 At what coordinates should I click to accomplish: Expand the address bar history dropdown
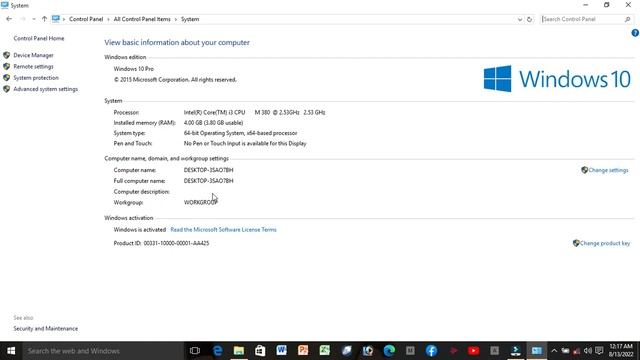pyautogui.click(x=520, y=19)
